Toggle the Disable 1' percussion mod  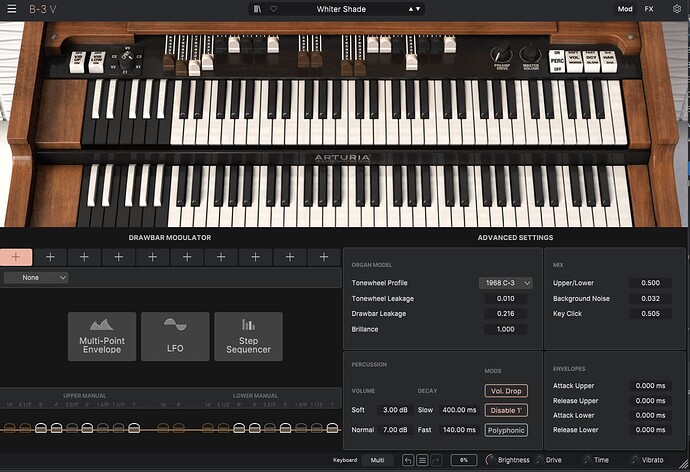(506, 410)
